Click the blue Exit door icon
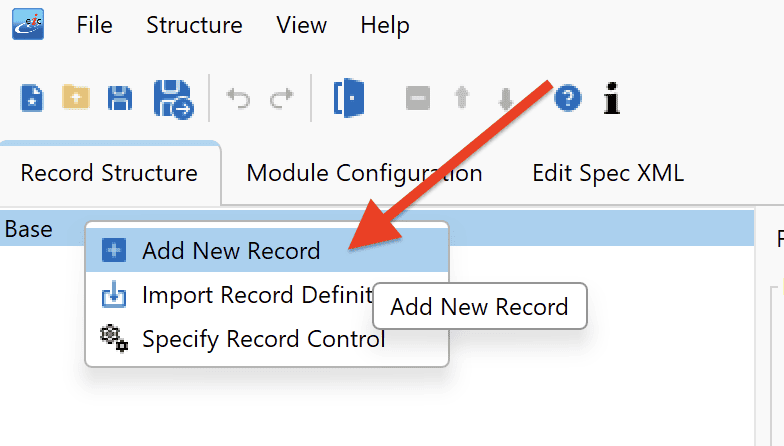 click(x=349, y=98)
